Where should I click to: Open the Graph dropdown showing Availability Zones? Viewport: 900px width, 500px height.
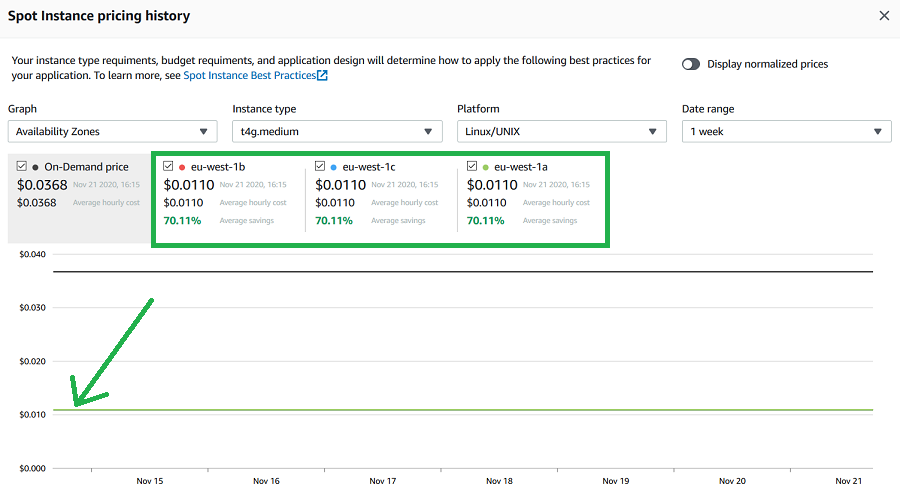click(x=112, y=131)
